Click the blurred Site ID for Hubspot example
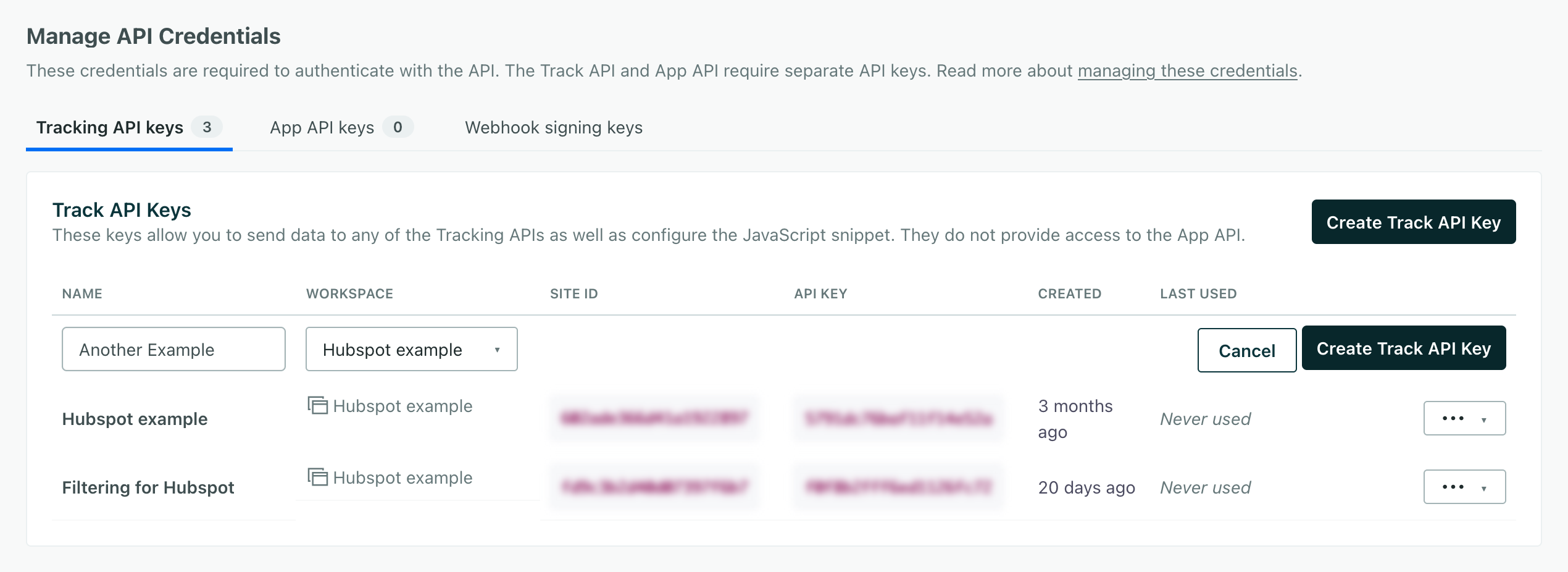The height and width of the screenshot is (572, 1568). point(654,418)
